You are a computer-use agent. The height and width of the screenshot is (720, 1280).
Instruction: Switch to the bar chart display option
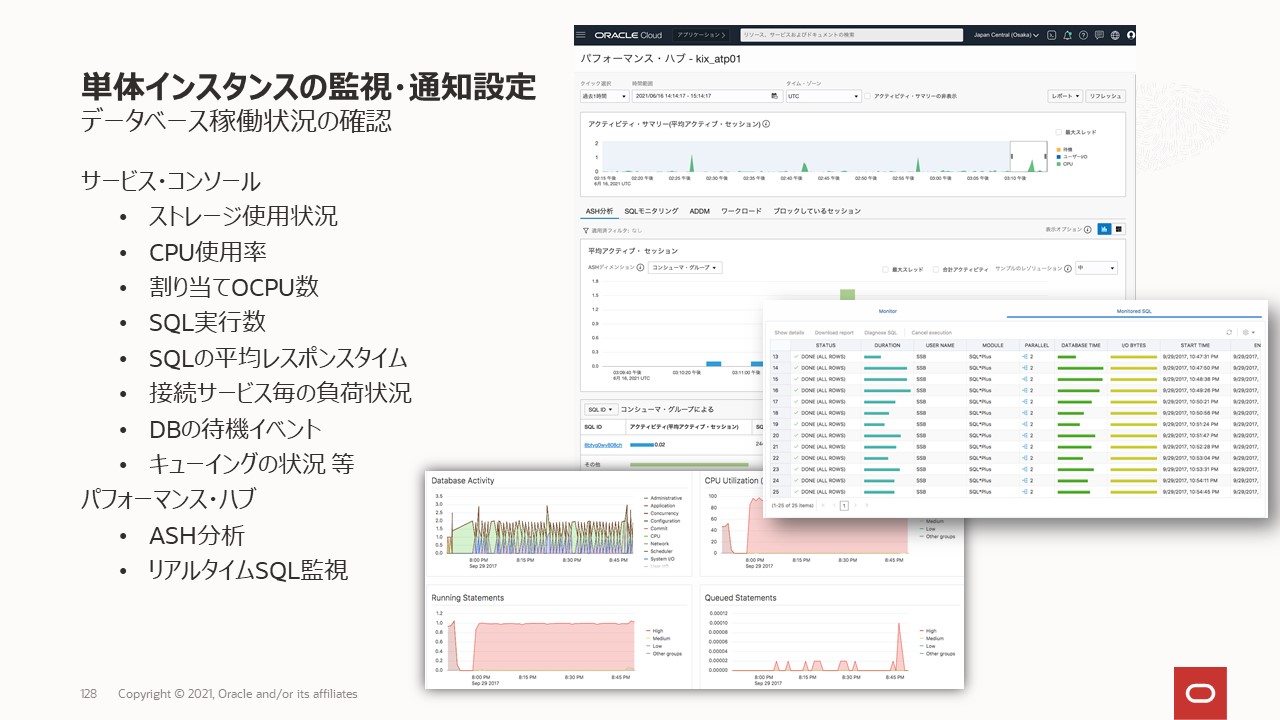point(1104,229)
